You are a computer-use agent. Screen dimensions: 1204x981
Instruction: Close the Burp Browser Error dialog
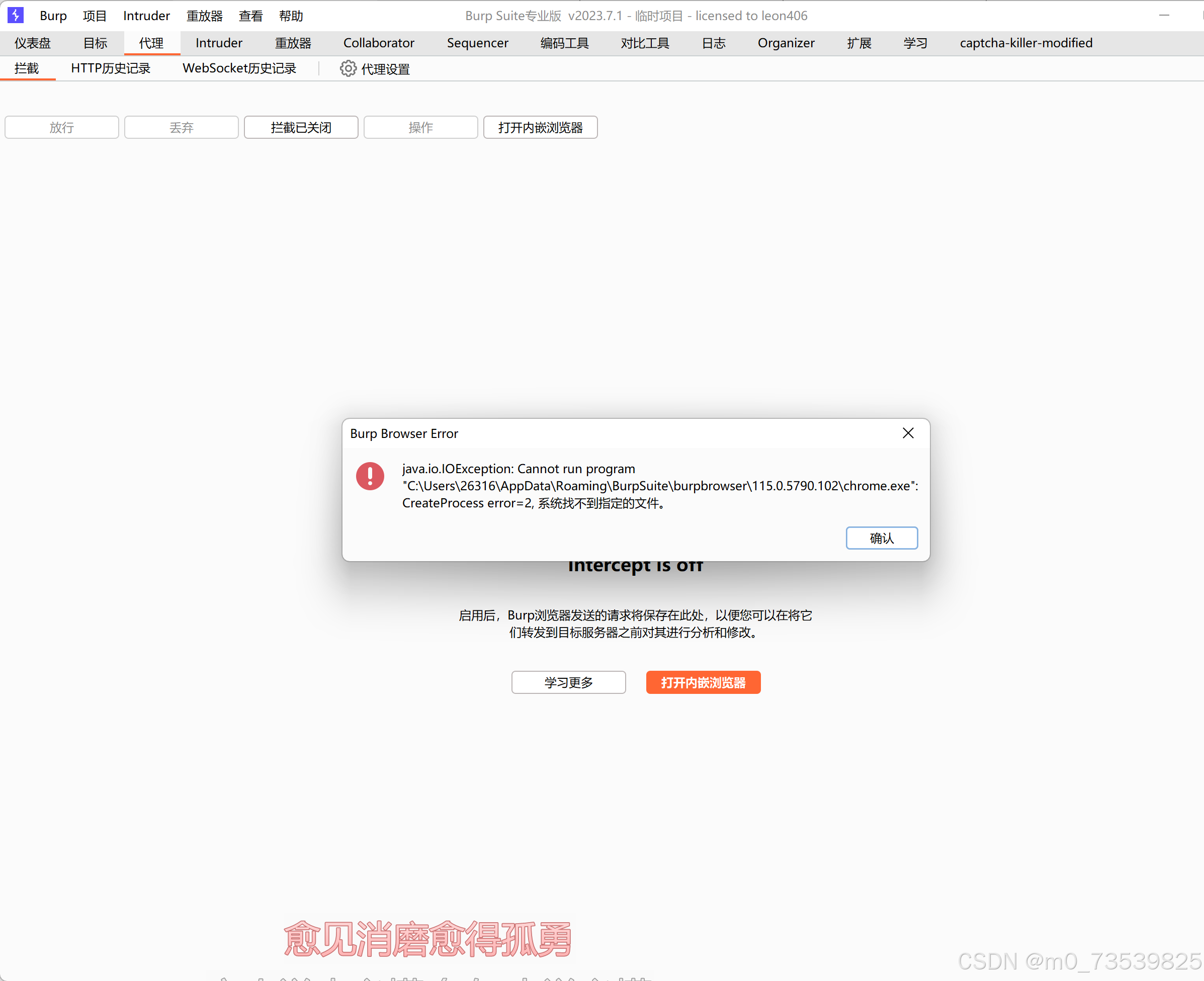(x=908, y=433)
